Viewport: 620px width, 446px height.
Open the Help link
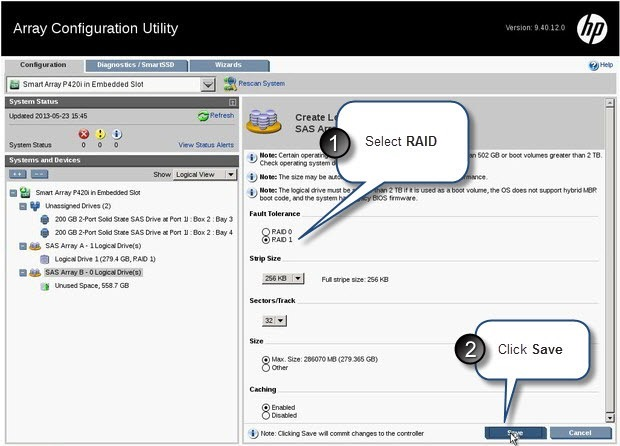(x=607, y=65)
